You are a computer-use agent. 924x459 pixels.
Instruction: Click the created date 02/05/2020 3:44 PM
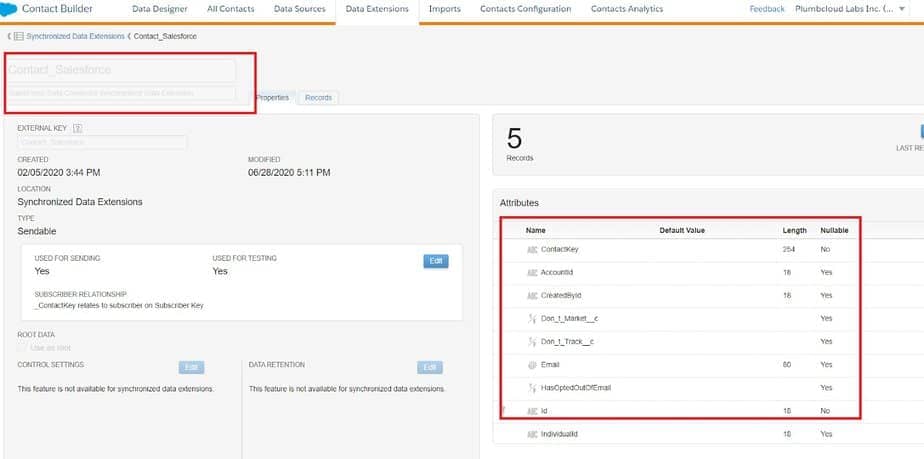point(59,173)
